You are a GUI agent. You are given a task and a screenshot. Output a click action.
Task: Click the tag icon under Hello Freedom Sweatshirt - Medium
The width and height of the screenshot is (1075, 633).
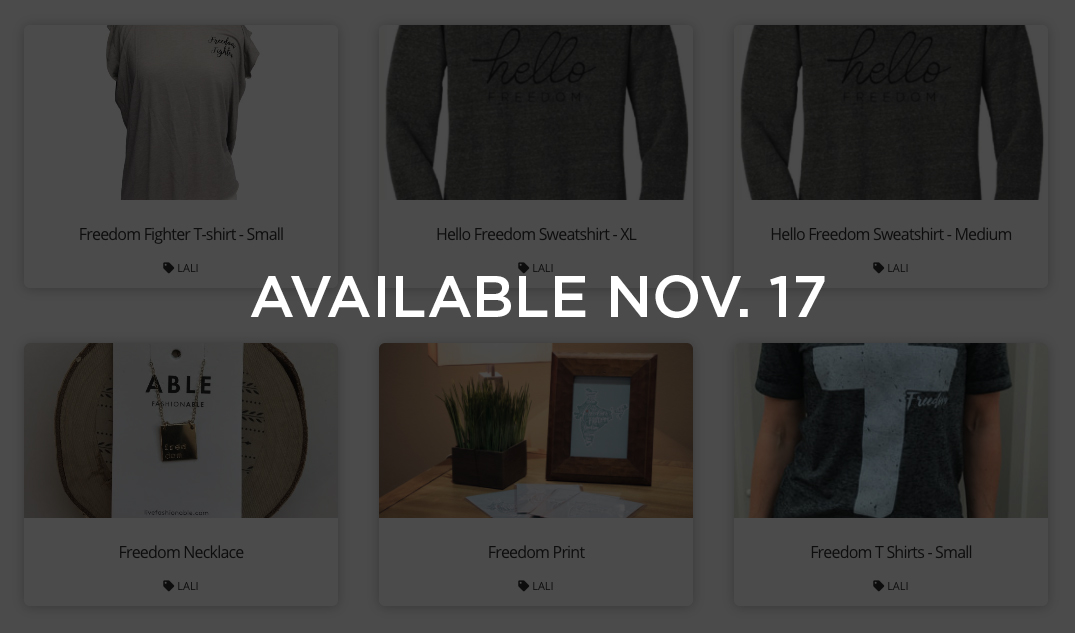[x=878, y=267]
